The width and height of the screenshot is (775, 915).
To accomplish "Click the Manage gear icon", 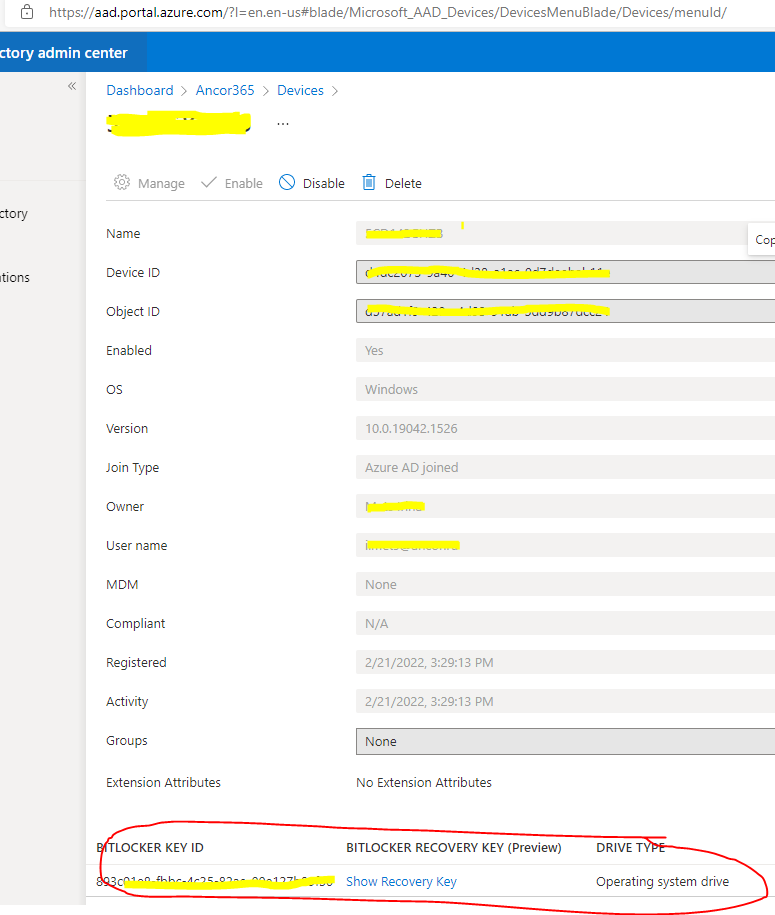I will (122, 182).
